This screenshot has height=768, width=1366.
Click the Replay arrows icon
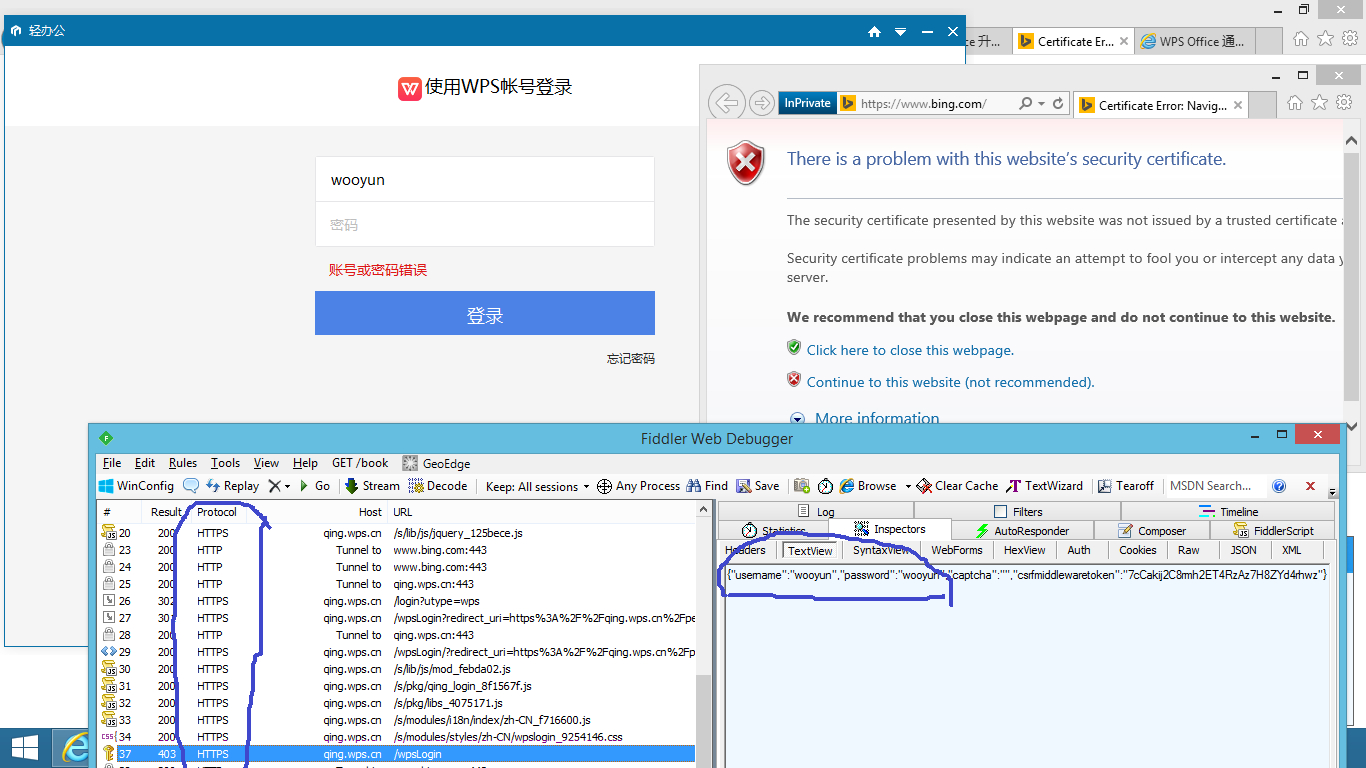pos(212,486)
